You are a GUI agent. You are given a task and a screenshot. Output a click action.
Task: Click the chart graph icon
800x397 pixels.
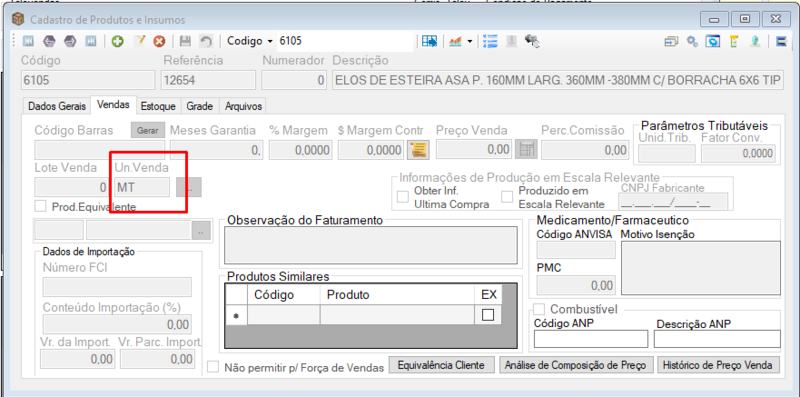click(456, 41)
